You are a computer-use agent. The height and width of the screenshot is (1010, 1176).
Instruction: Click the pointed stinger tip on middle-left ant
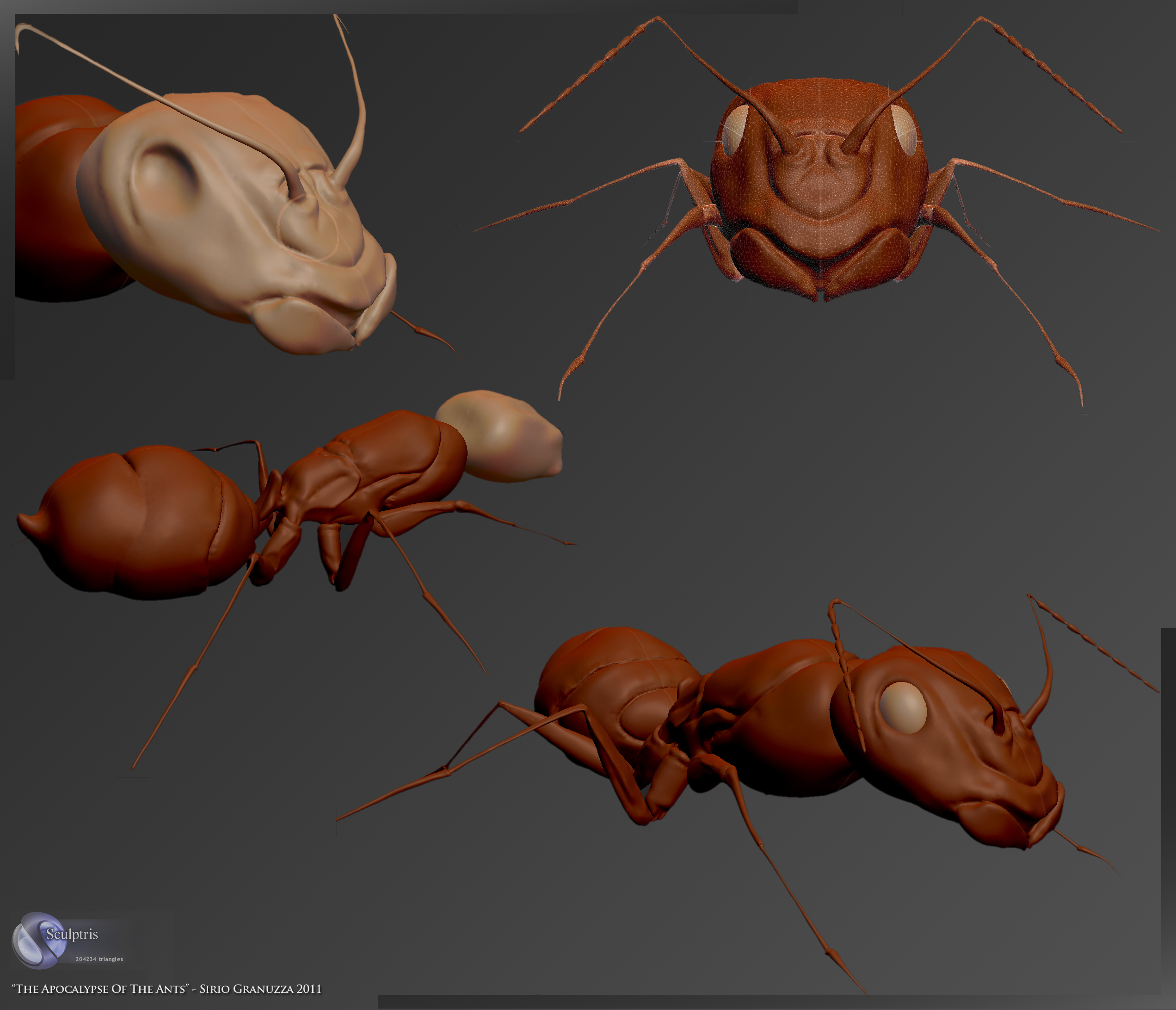coord(25,519)
